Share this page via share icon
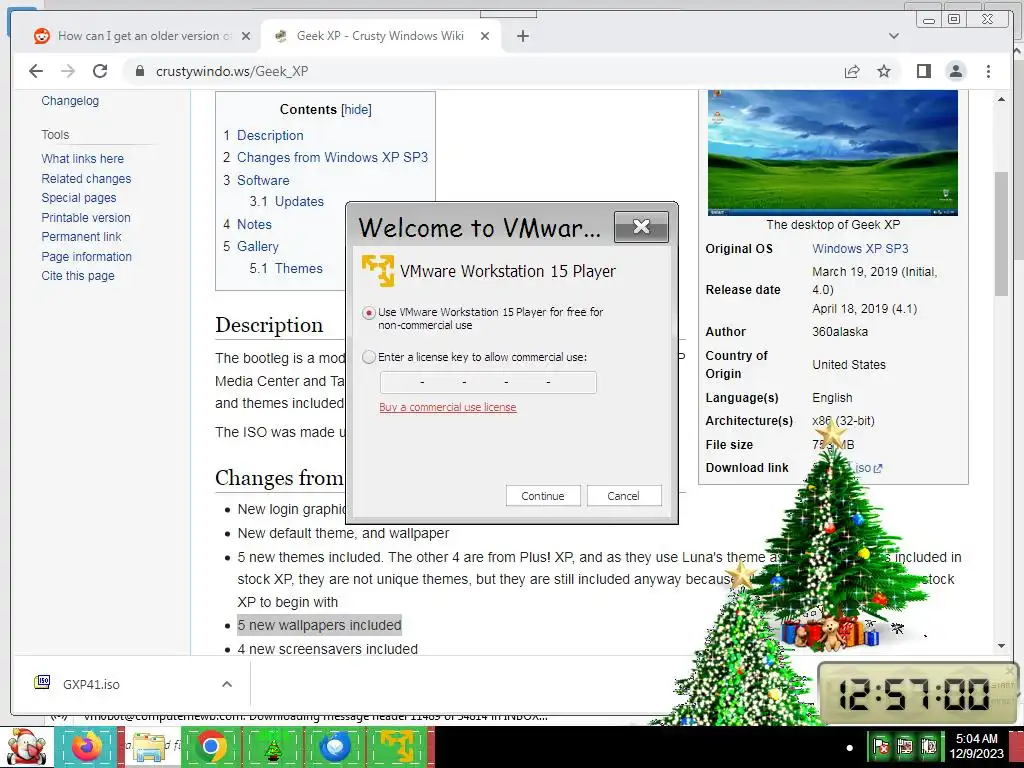1024x768 pixels. point(852,71)
